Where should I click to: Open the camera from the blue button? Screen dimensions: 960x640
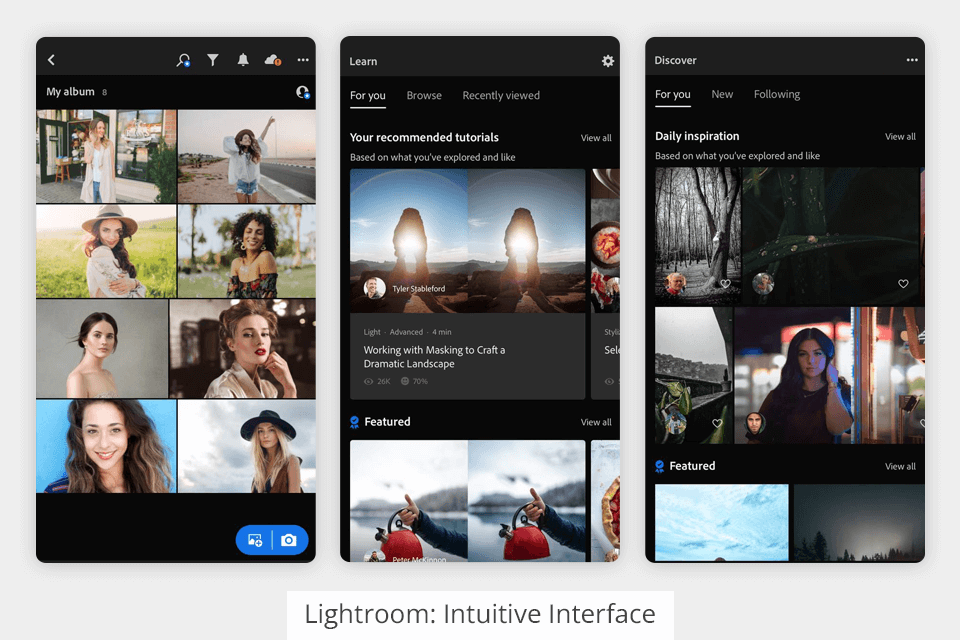coord(289,540)
